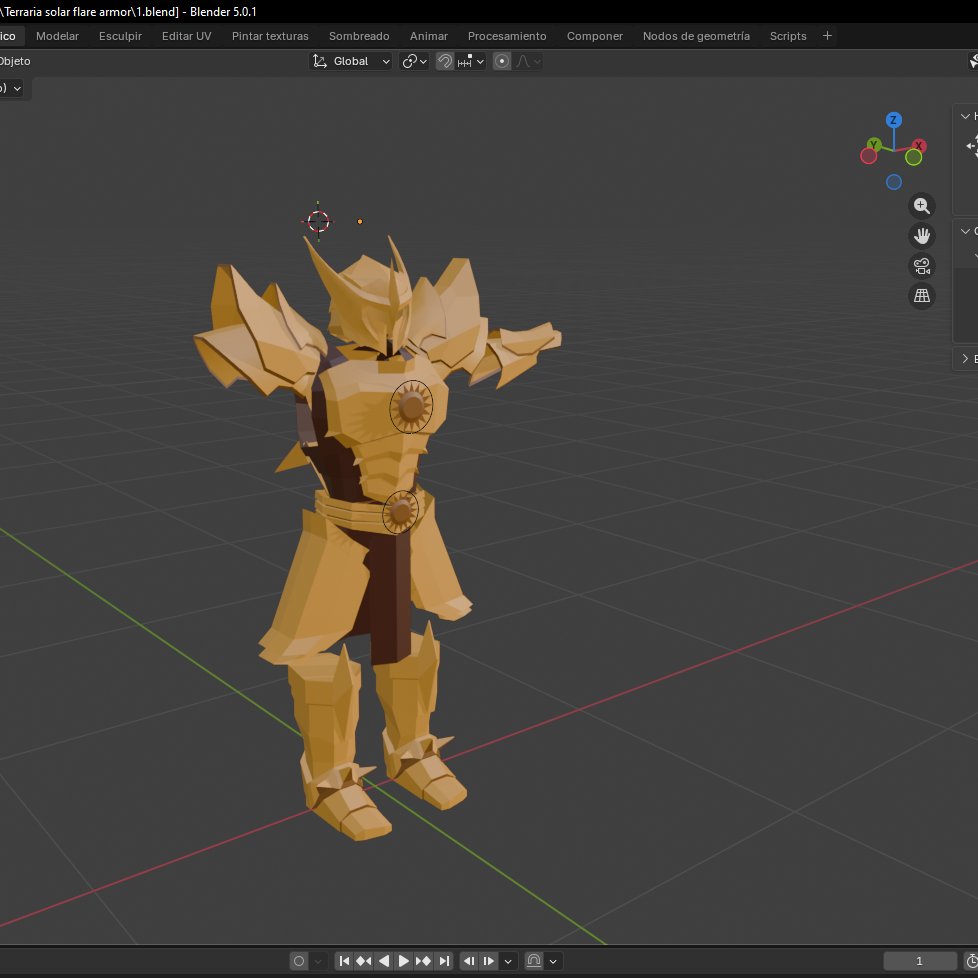
Task: Step forward one frame
Action: tap(489, 961)
